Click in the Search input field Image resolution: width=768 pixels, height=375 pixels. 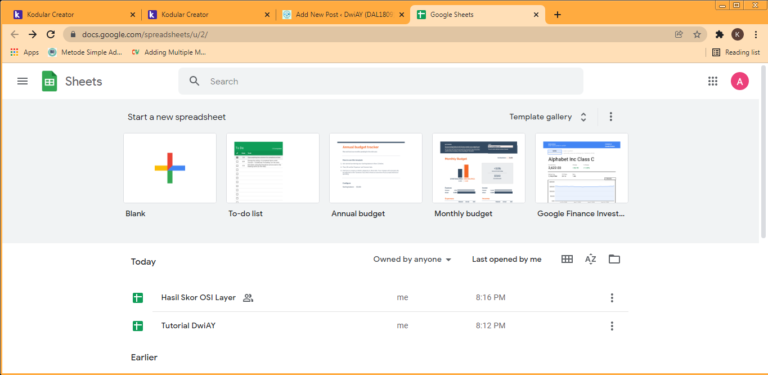[381, 81]
